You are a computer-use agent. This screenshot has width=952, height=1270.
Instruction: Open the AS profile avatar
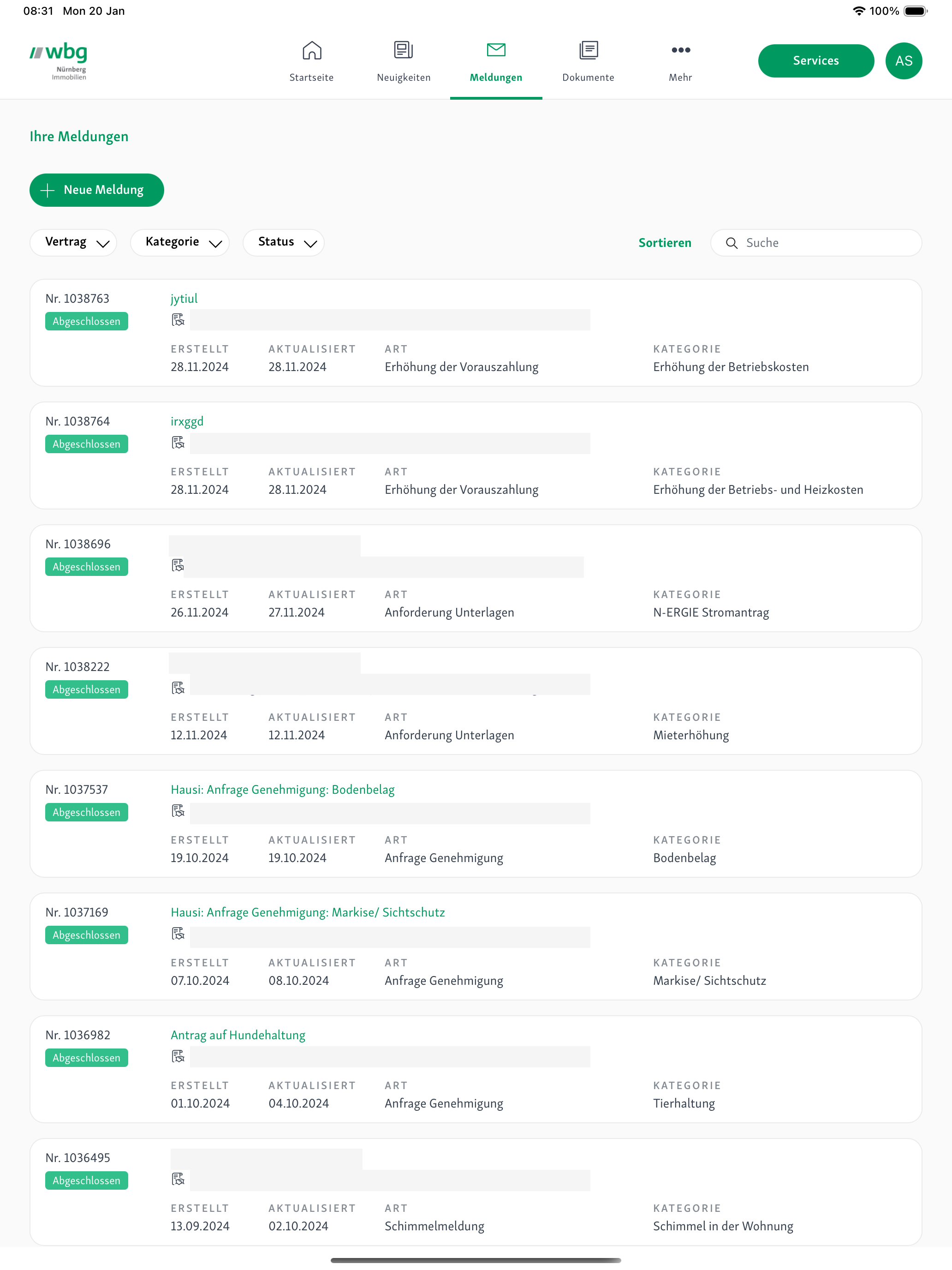tap(903, 61)
